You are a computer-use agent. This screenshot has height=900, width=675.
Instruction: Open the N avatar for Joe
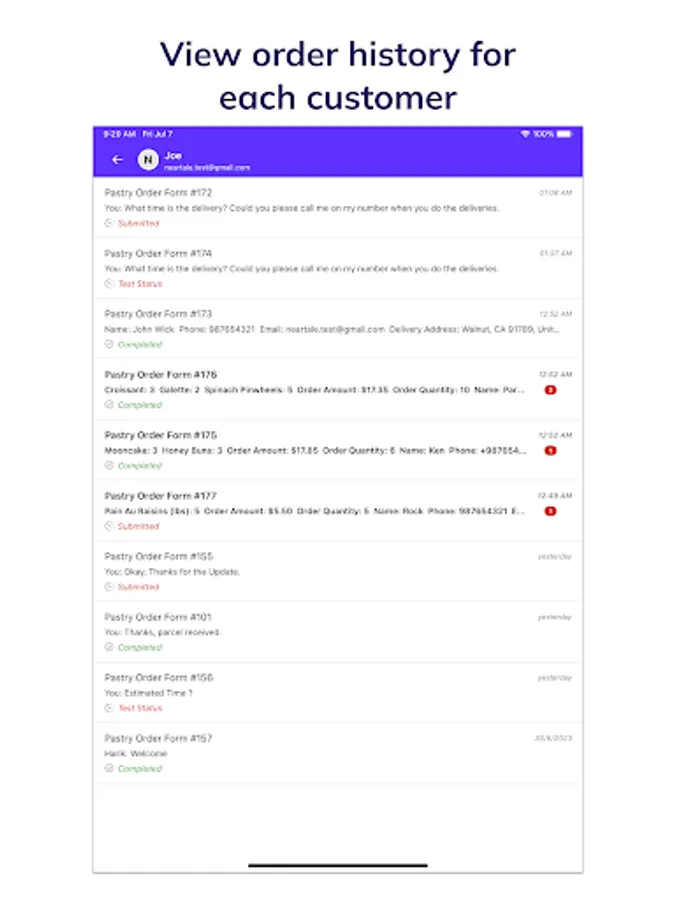[148, 160]
